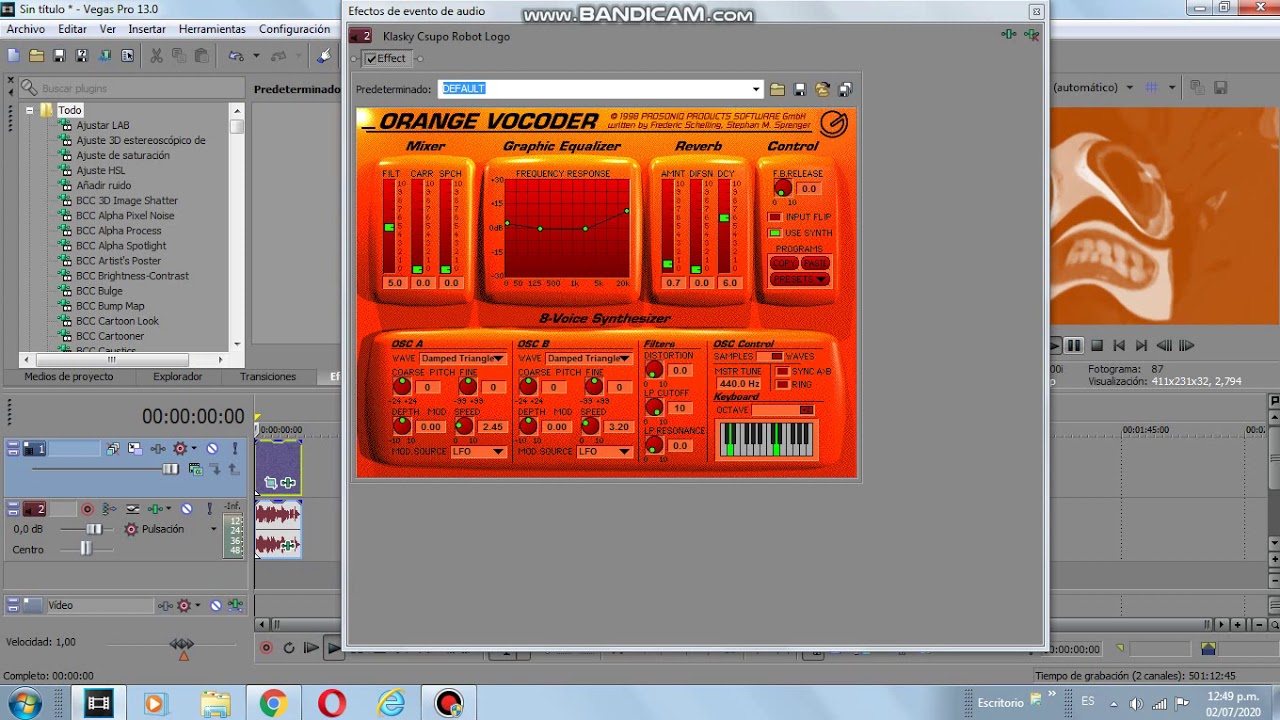Open plugin chain icon in effect dialog
This screenshot has width=1280, height=720.
1009,35
